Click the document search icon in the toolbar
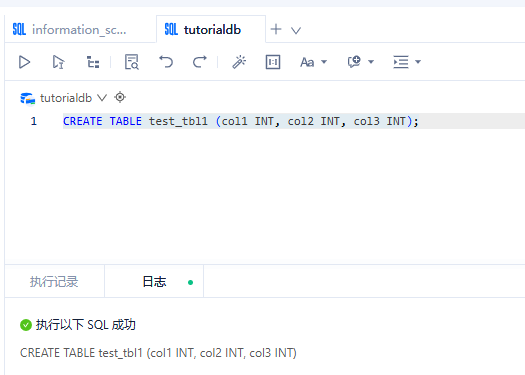This screenshot has width=525, height=375. click(x=132, y=62)
